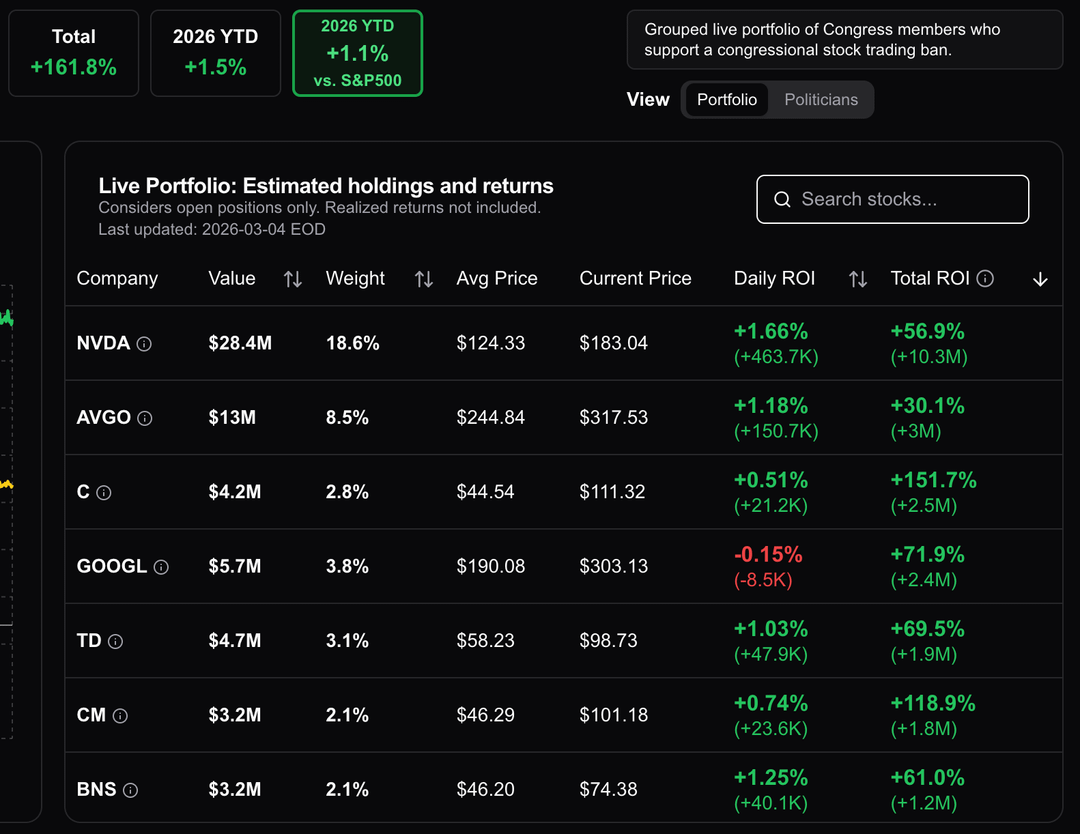
Task: Click the info icon beside AVGO
Action: (145, 418)
